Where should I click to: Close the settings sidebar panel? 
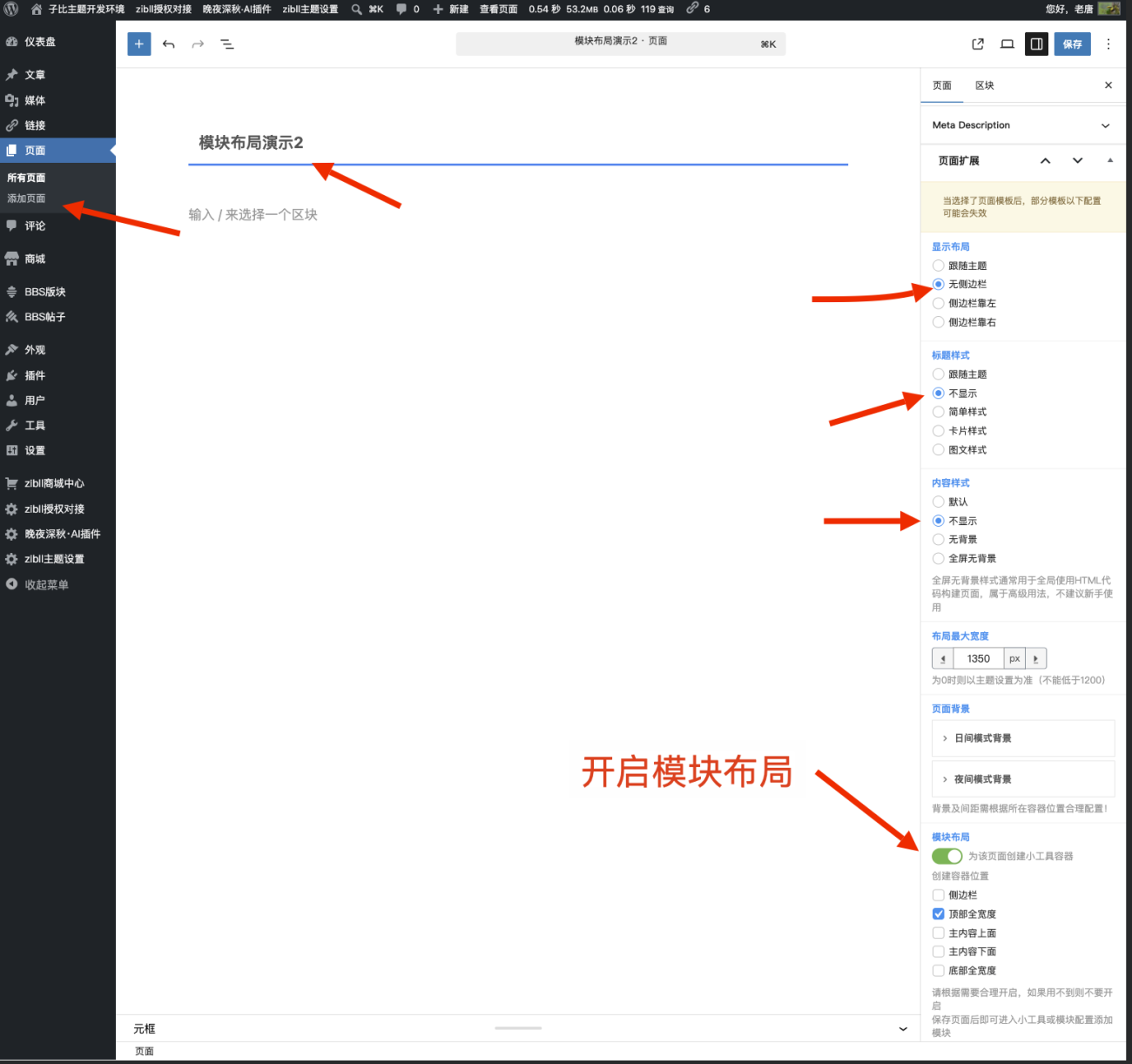pos(1108,85)
